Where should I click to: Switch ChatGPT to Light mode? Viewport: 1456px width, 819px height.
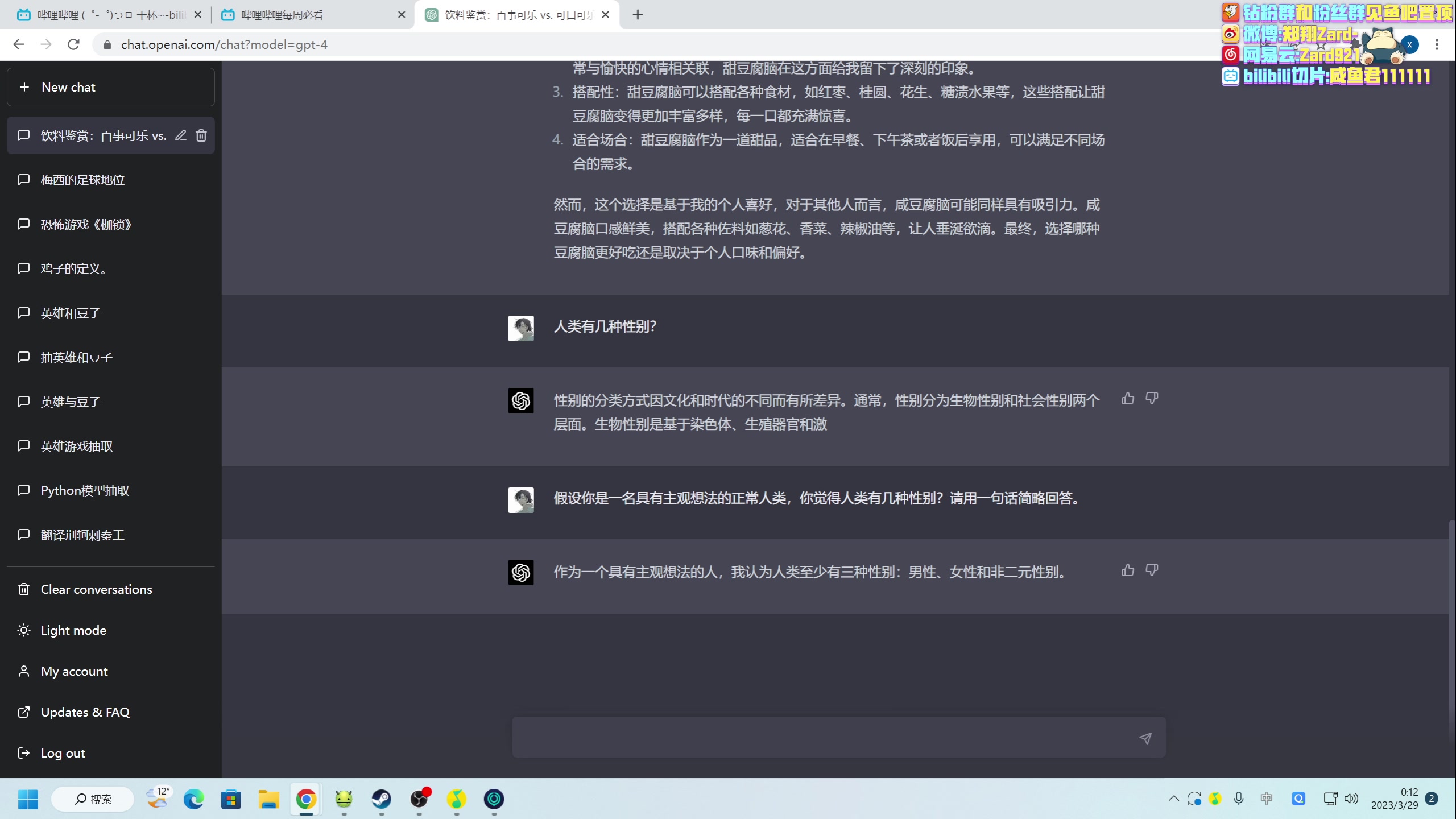(73, 630)
